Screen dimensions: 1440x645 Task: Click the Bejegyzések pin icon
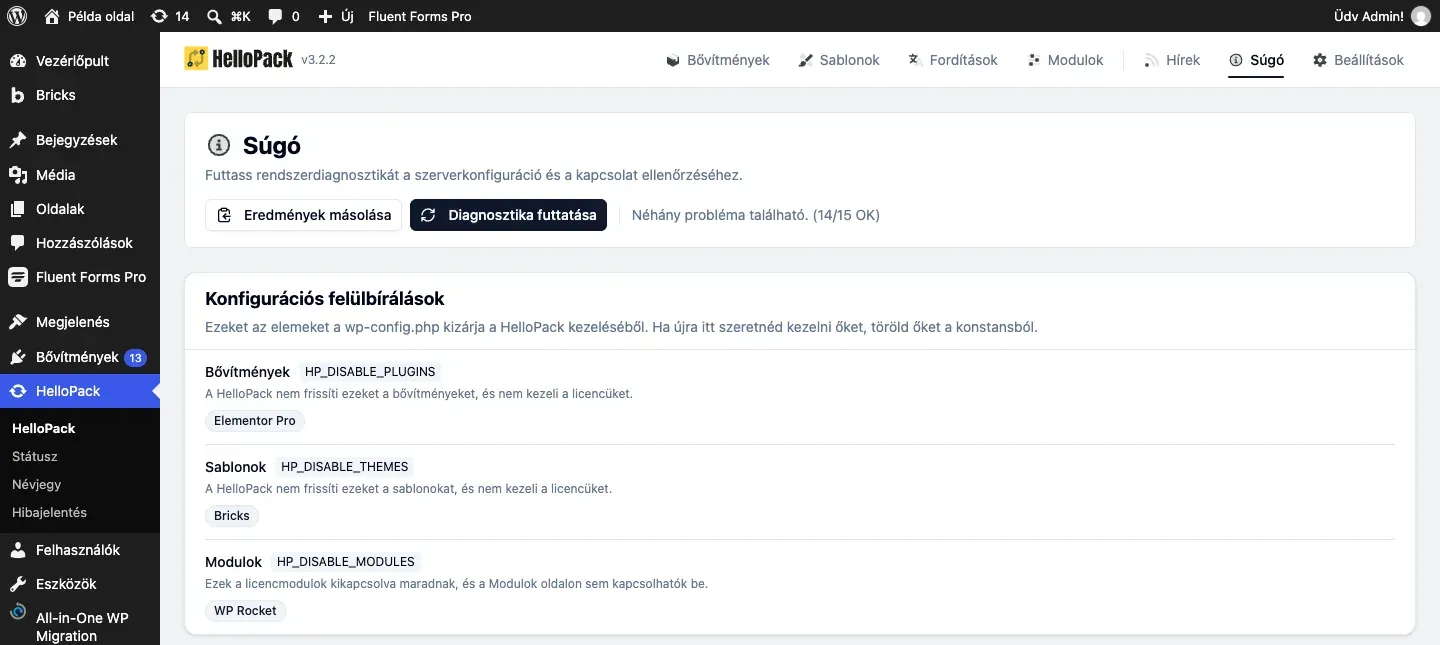18,140
